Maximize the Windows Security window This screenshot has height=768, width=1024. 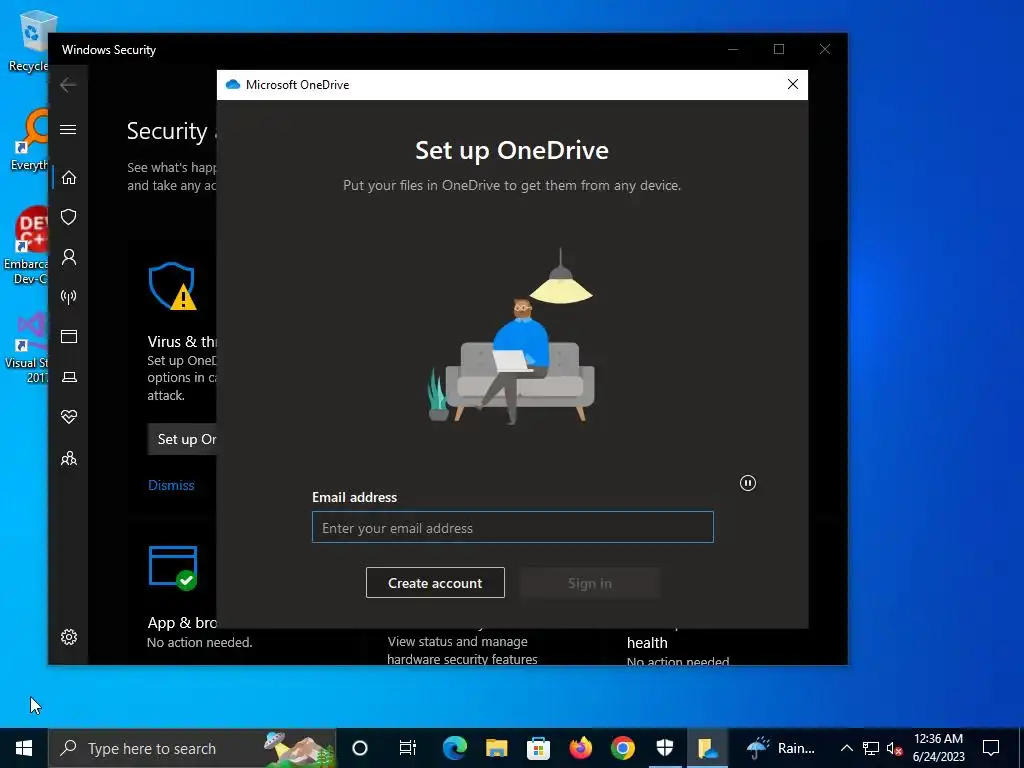778,49
